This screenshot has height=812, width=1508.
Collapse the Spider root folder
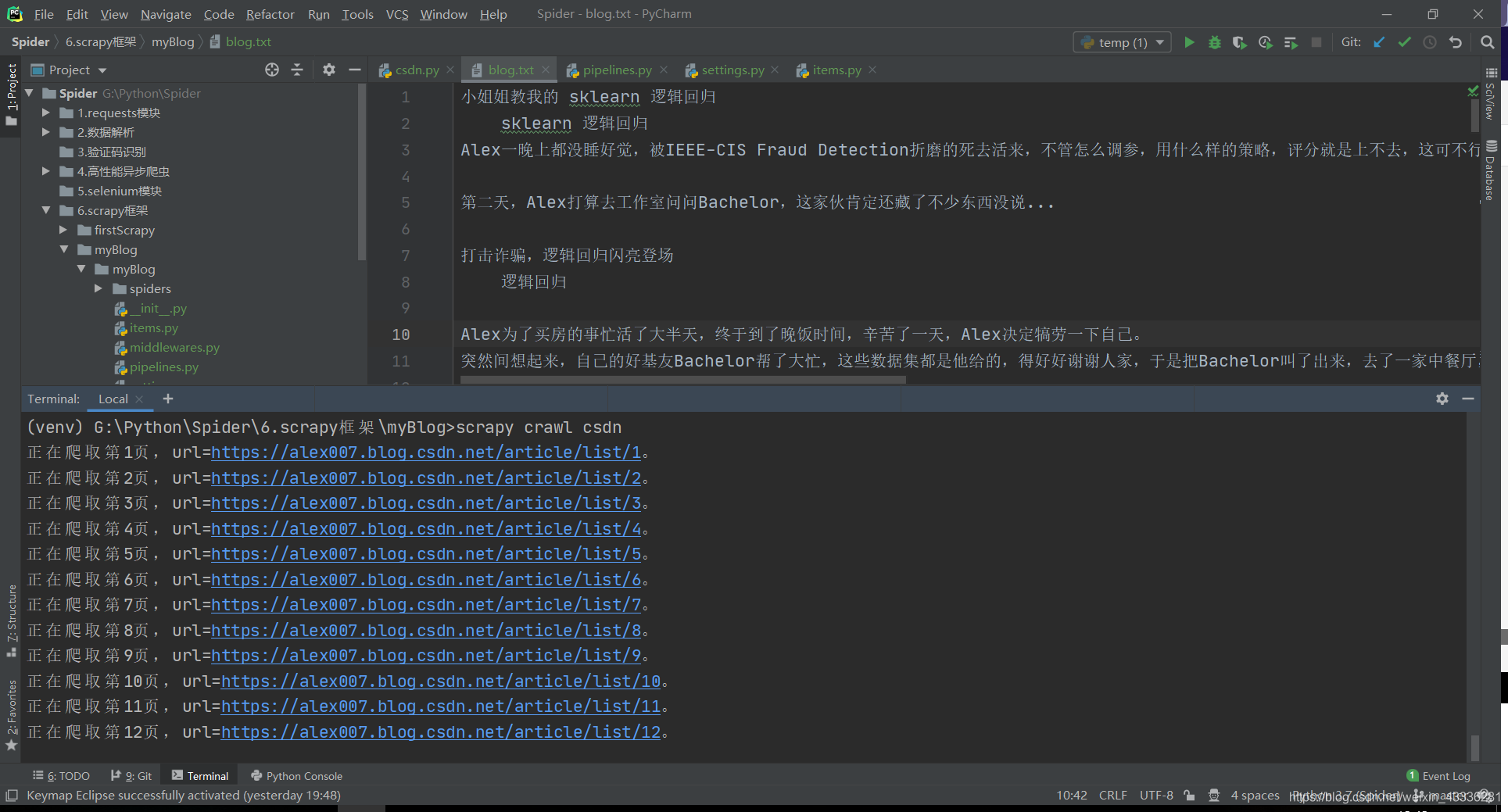click(x=29, y=93)
